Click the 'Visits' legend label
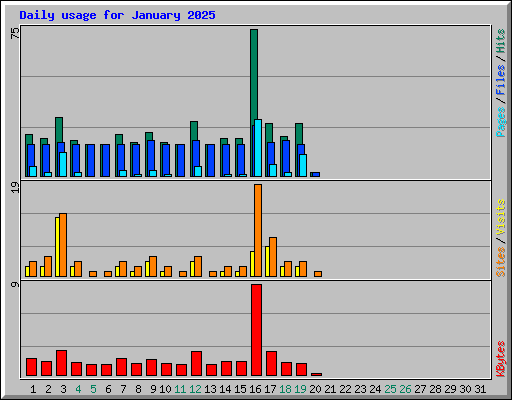Screen dimensions: 512x400 [501, 218]
